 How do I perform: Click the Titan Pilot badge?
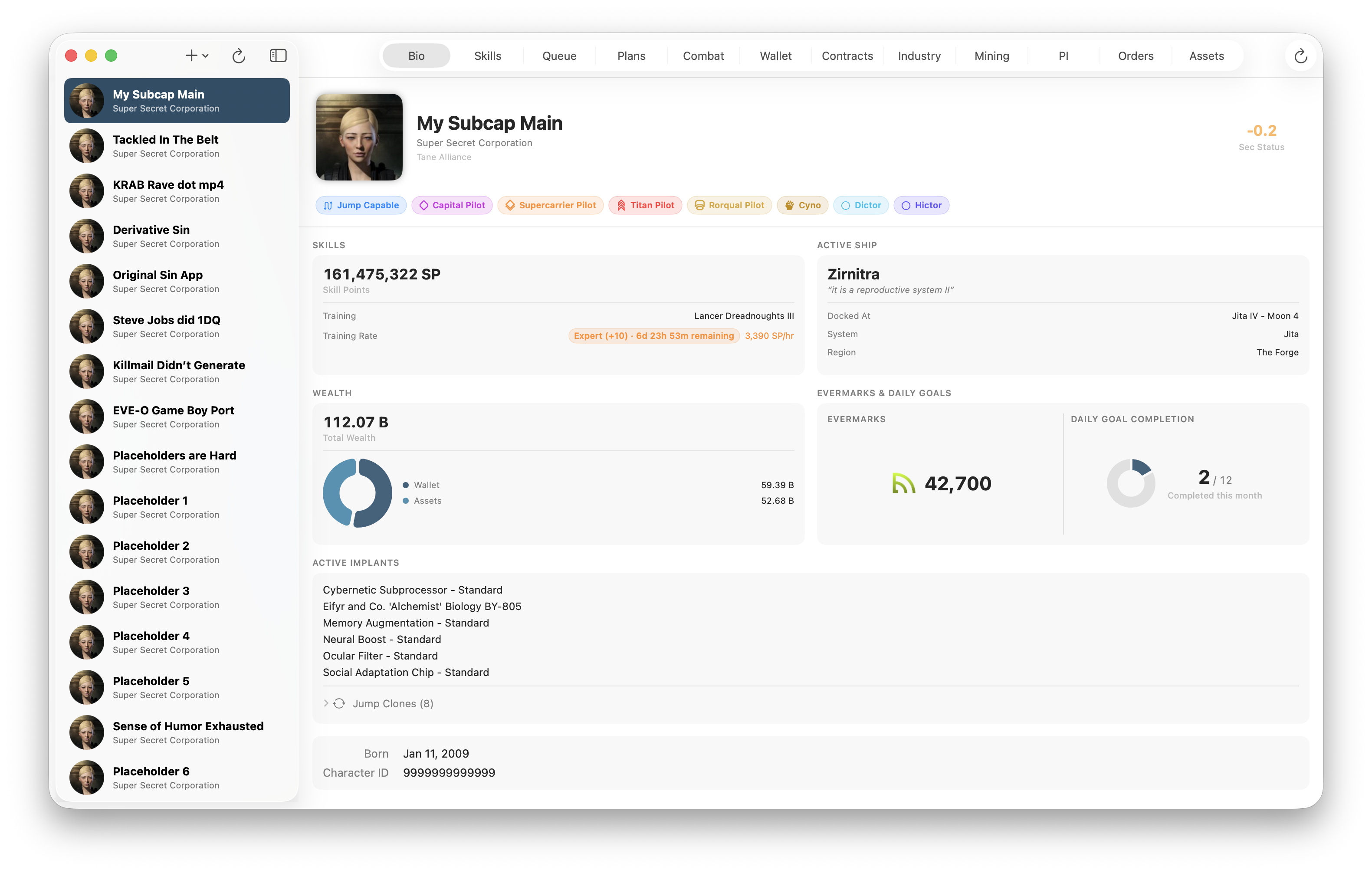[x=645, y=205]
